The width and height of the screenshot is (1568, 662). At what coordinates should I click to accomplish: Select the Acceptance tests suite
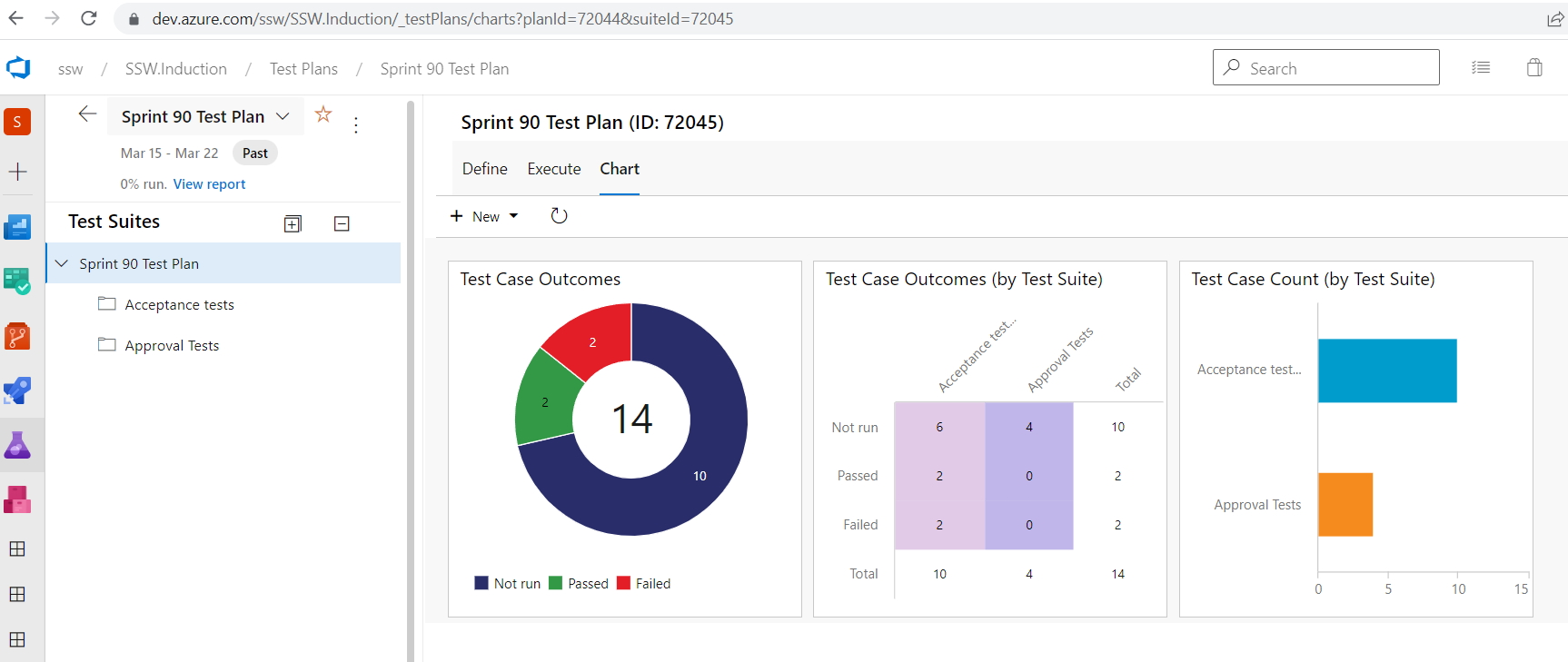click(x=179, y=305)
